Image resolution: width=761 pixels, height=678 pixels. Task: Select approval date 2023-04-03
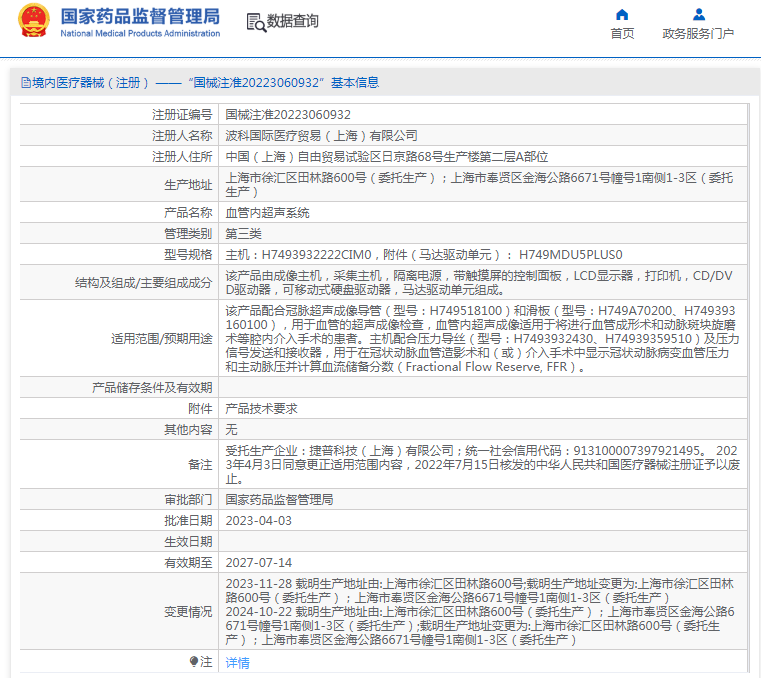coord(259,520)
